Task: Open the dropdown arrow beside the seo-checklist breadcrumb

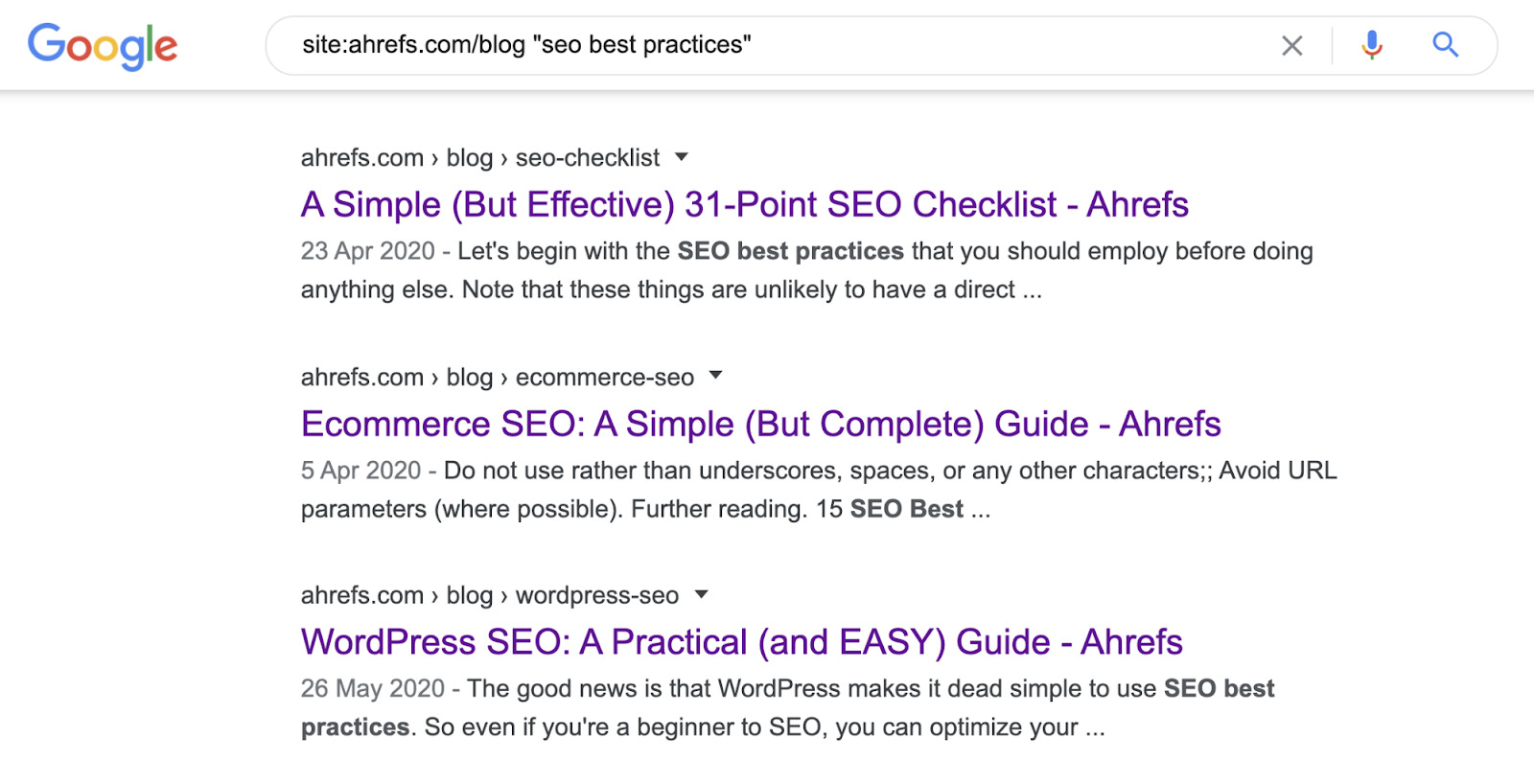Action: pos(681,157)
